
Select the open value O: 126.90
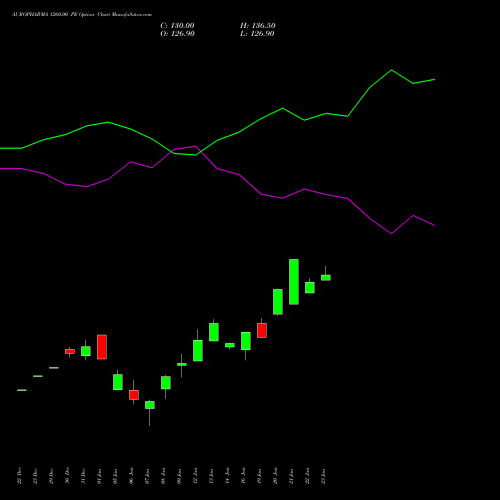click(177, 34)
